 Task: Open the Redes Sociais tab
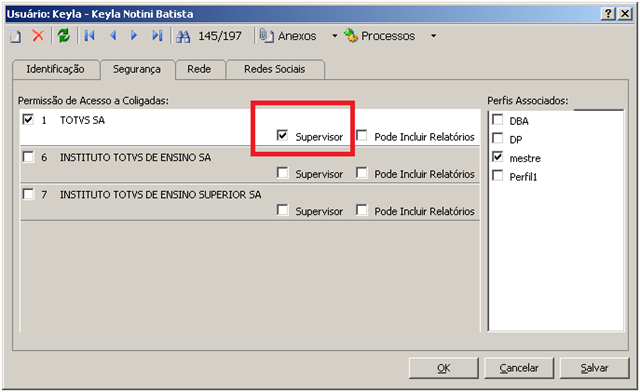(x=275, y=69)
